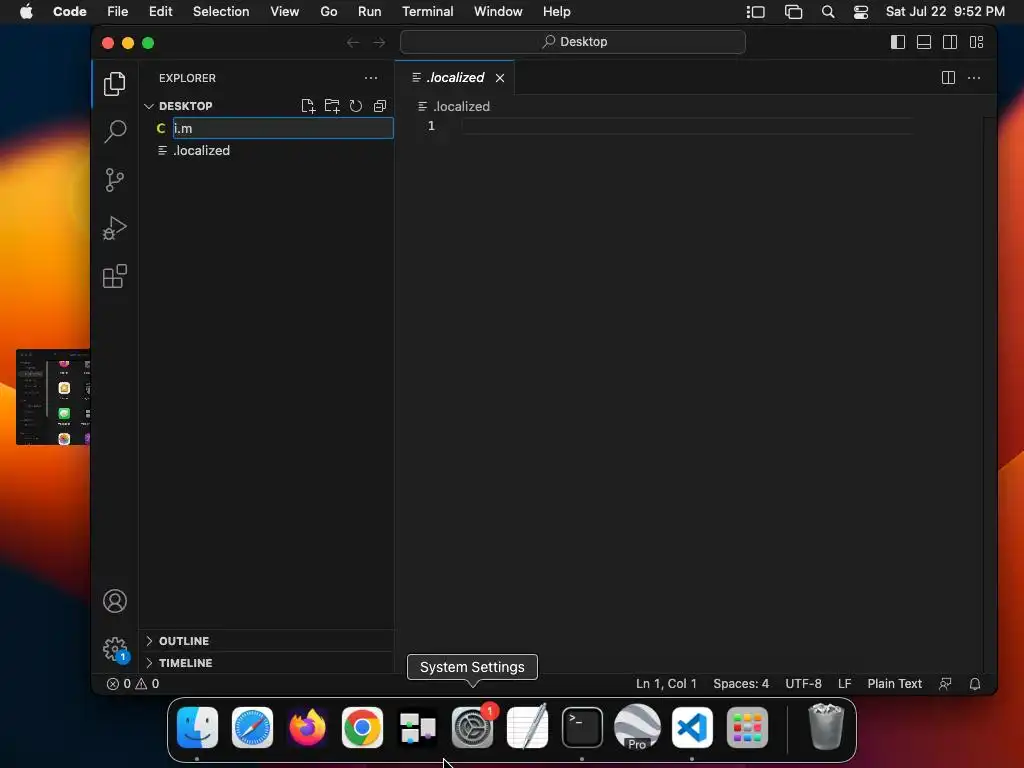Open Visual Studio Code in the Dock
Viewport: 1024px width, 768px height.
[692, 728]
